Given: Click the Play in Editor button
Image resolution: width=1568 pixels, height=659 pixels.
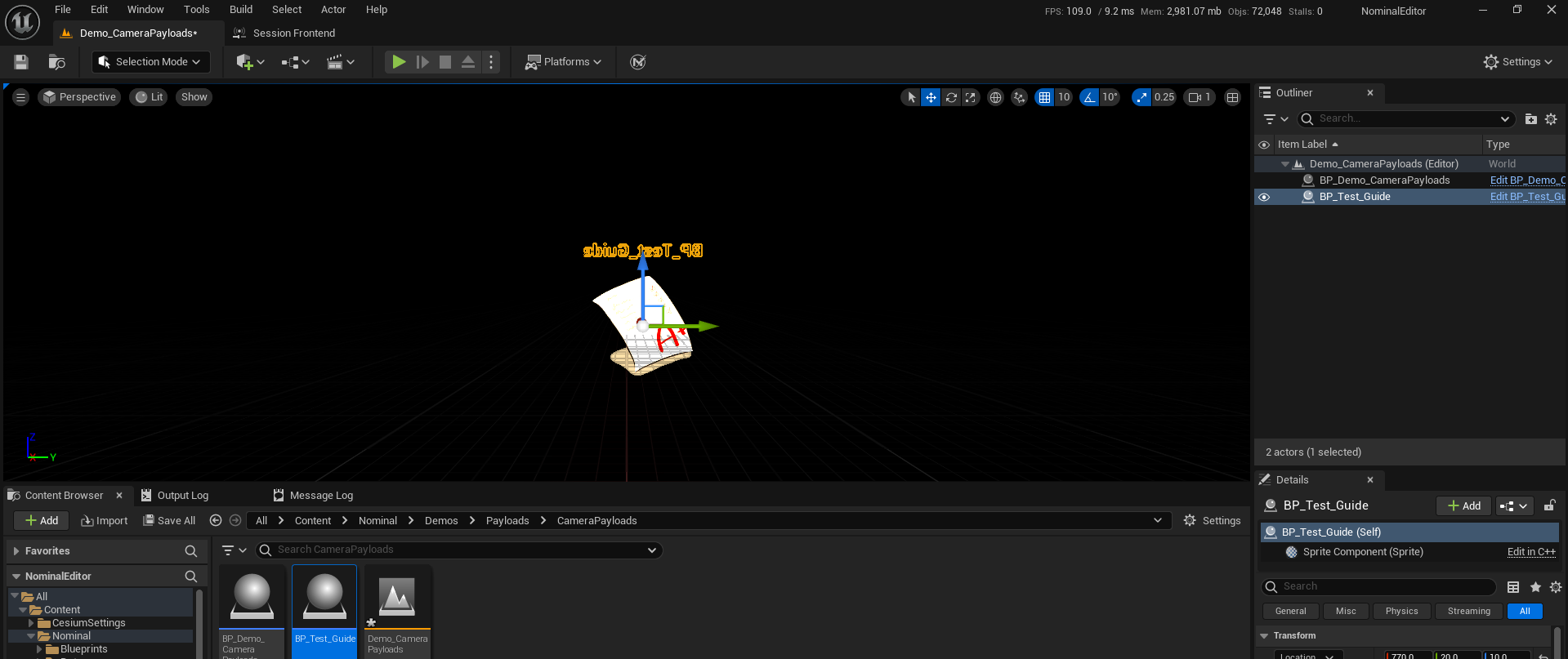Looking at the screenshot, I should (x=399, y=62).
